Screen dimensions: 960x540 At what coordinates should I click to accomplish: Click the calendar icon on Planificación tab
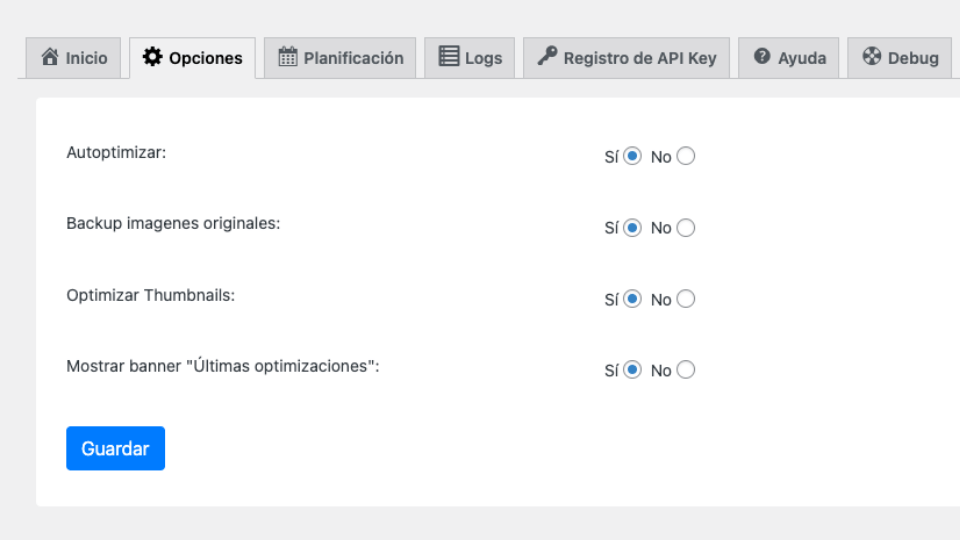pos(288,57)
